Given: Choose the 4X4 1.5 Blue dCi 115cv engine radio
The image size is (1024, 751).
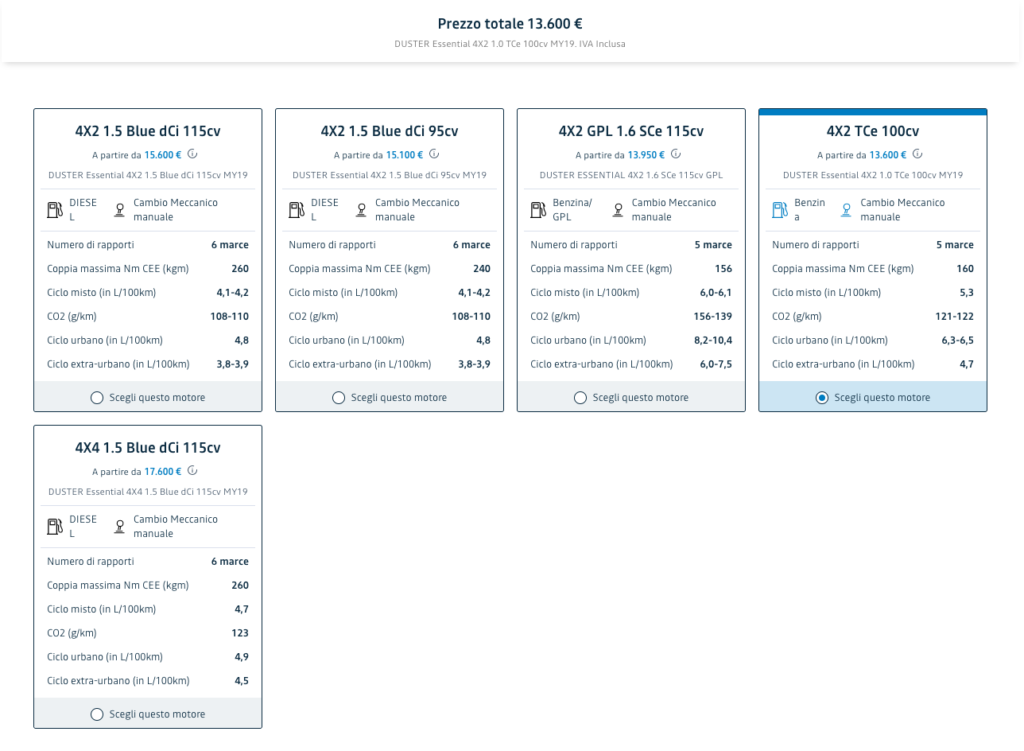Looking at the screenshot, I should tap(97, 714).
